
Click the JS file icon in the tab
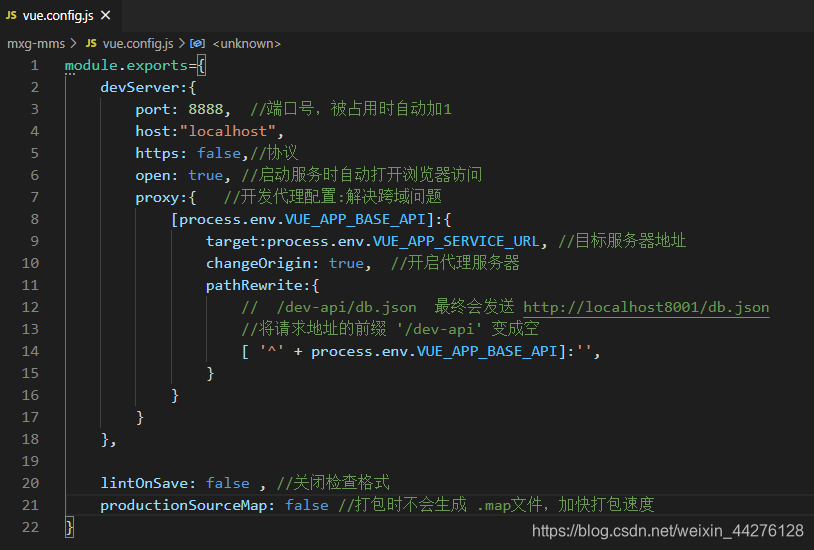pos(11,16)
